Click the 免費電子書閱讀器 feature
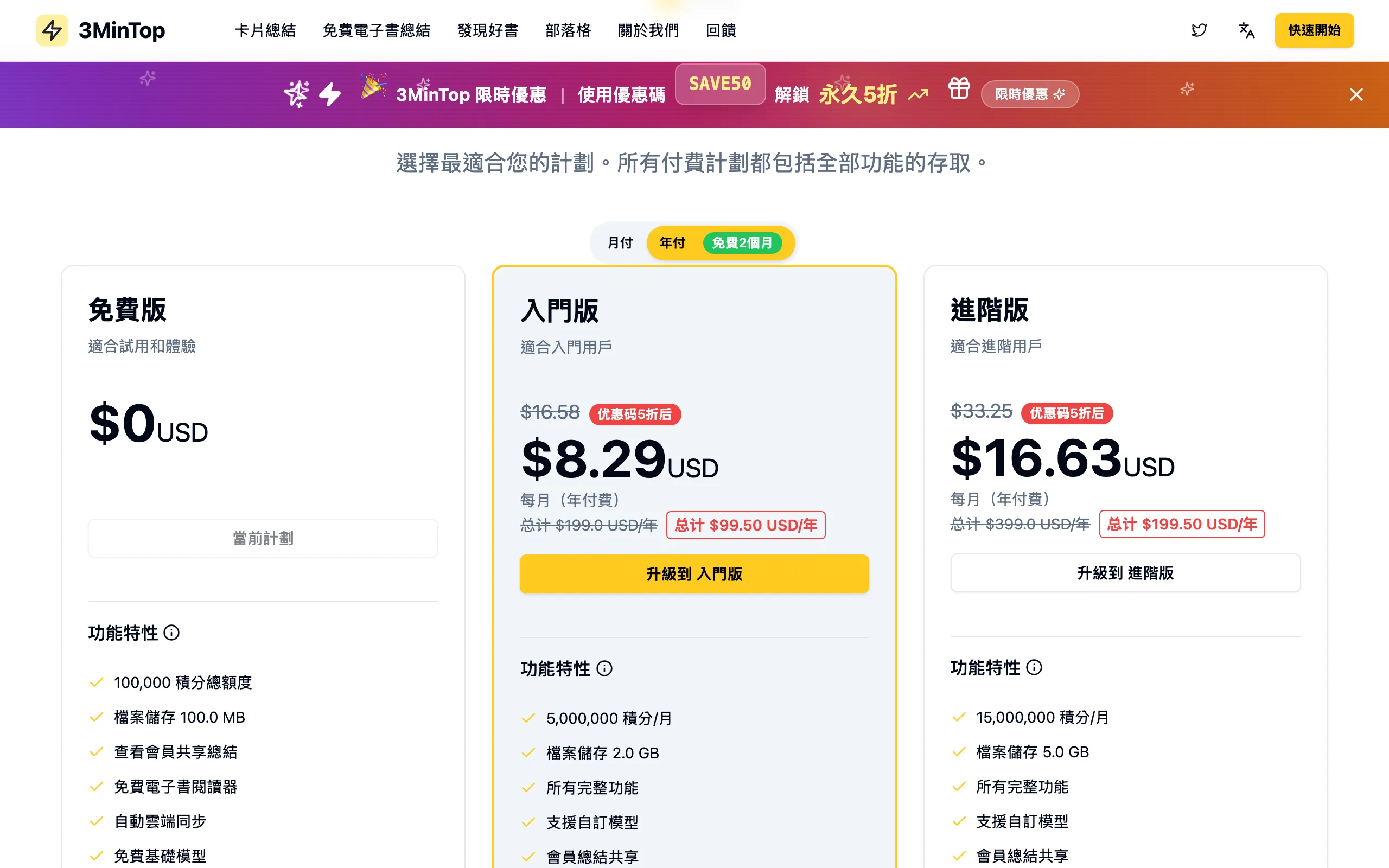The width and height of the screenshot is (1389, 868). pyautogui.click(x=176, y=787)
